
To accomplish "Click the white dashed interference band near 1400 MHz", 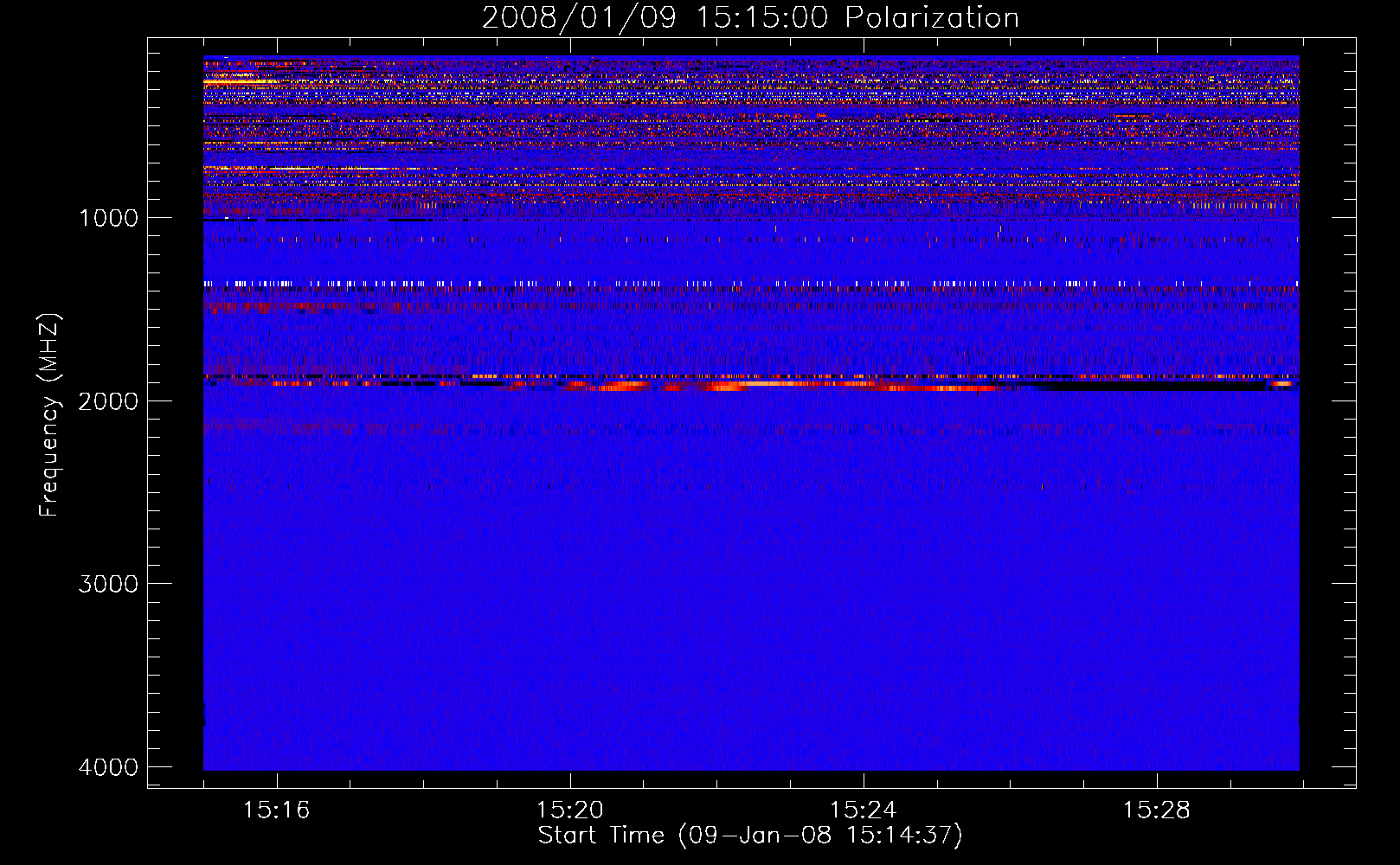I will [751, 283].
